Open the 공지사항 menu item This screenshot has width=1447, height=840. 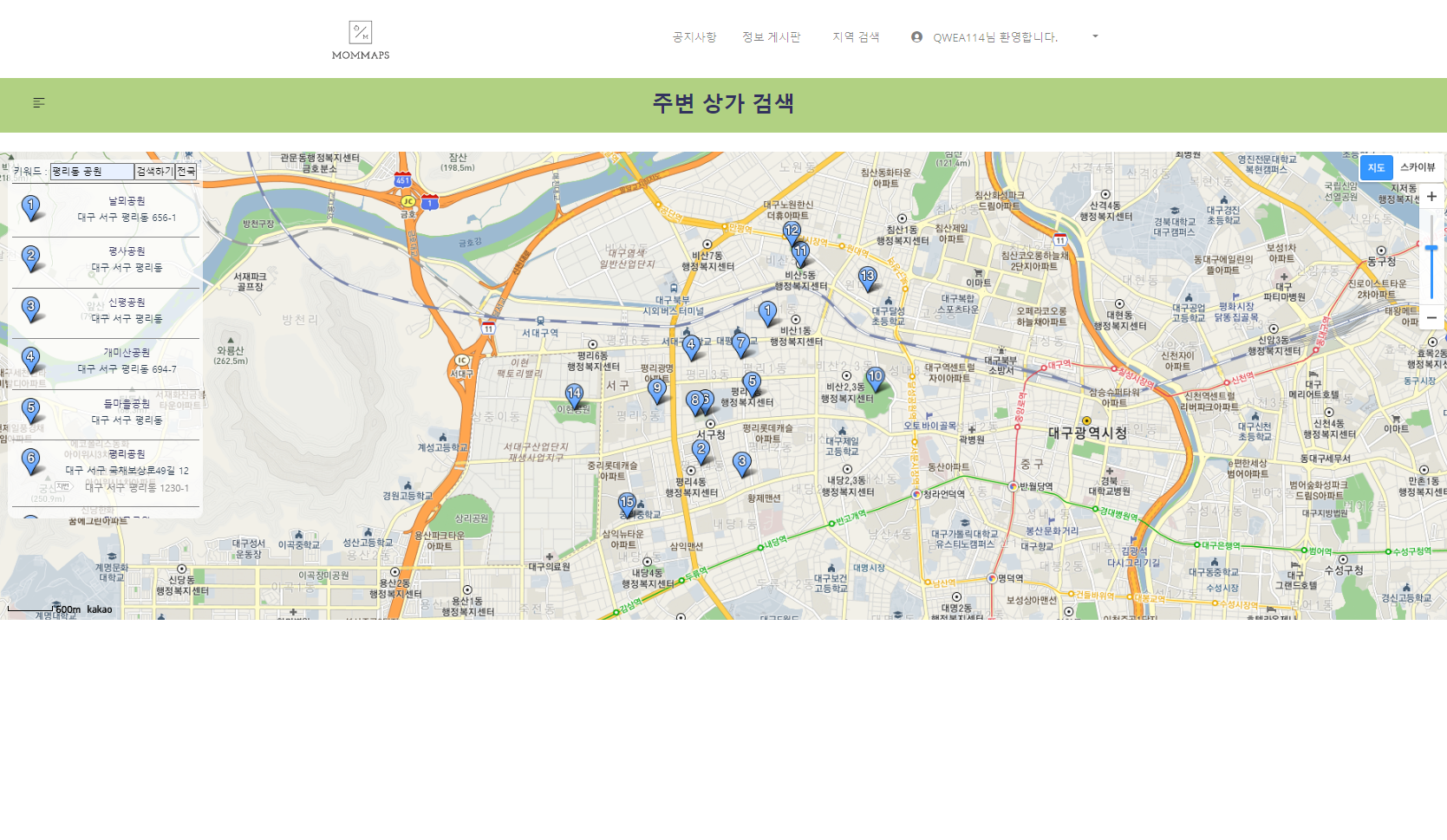pyautogui.click(x=692, y=36)
